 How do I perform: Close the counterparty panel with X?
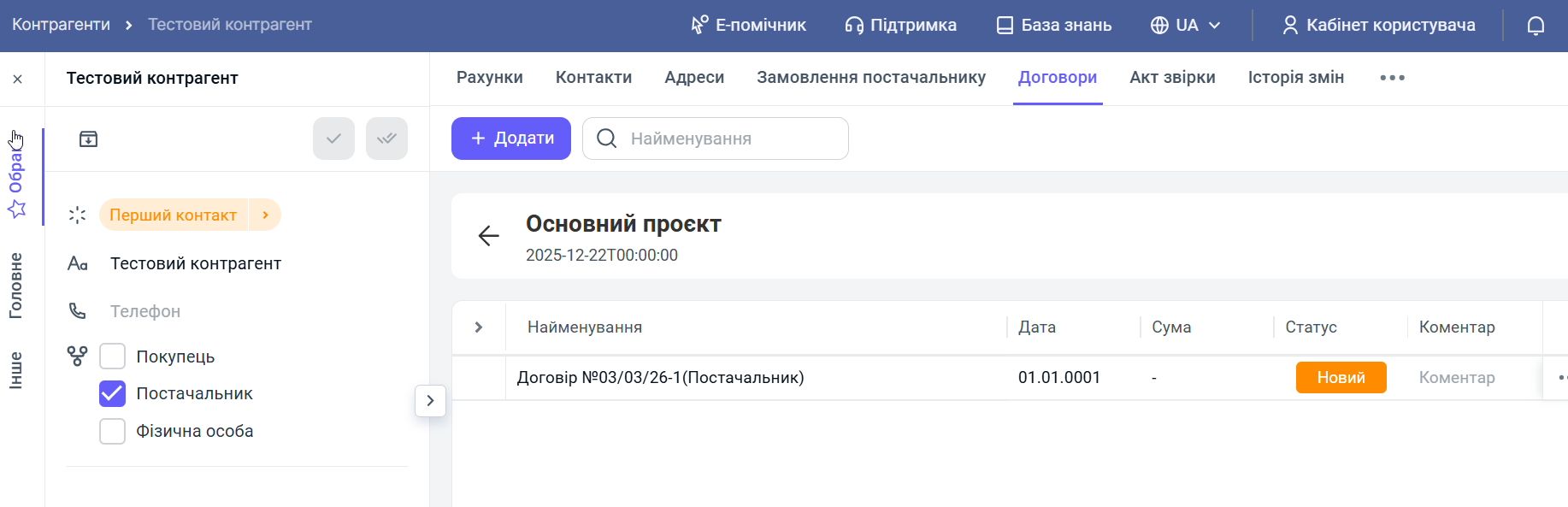pyautogui.click(x=18, y=79)
